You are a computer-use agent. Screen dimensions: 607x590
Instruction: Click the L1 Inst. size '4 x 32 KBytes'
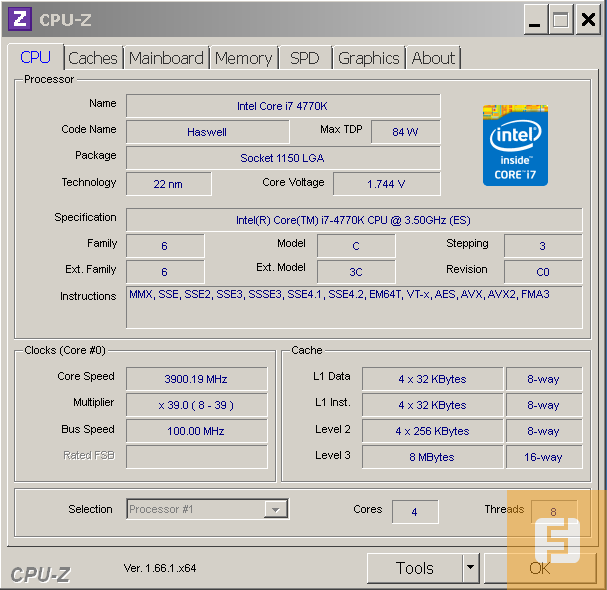(432, 405)
